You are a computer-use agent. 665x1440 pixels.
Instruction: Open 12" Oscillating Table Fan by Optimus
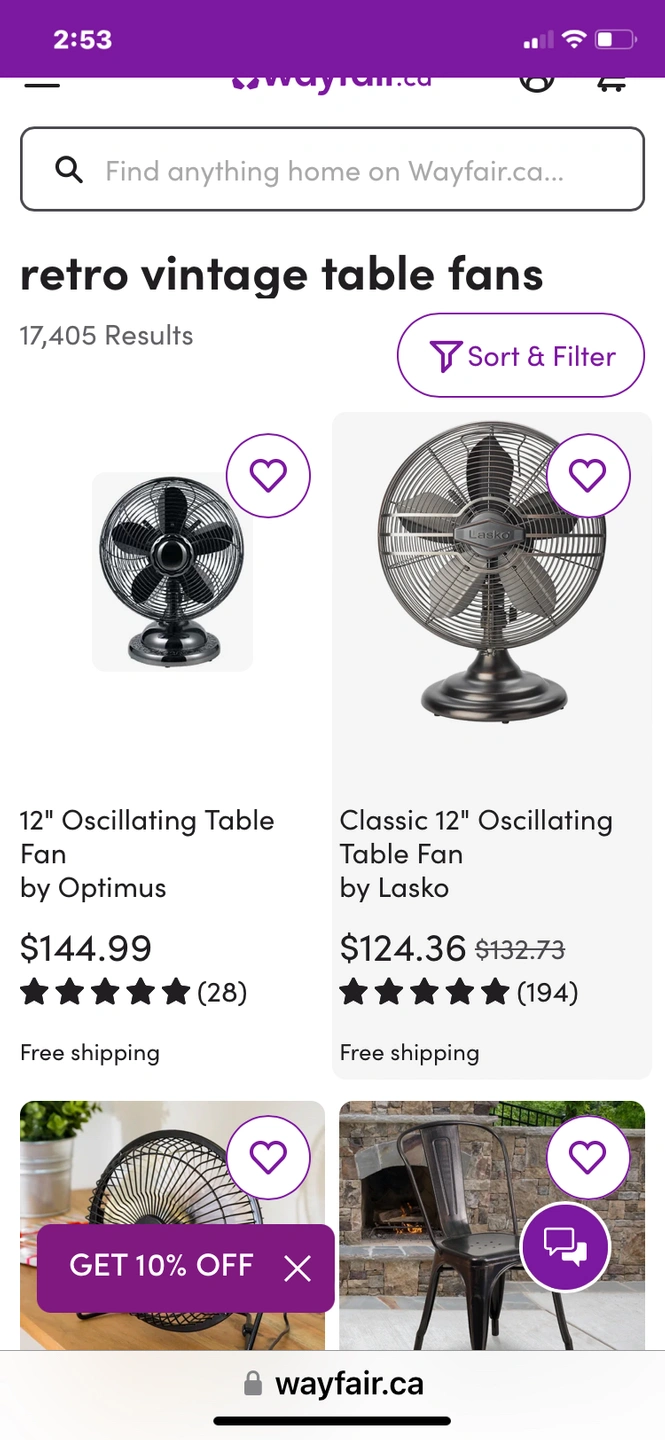tap(147, 854)
